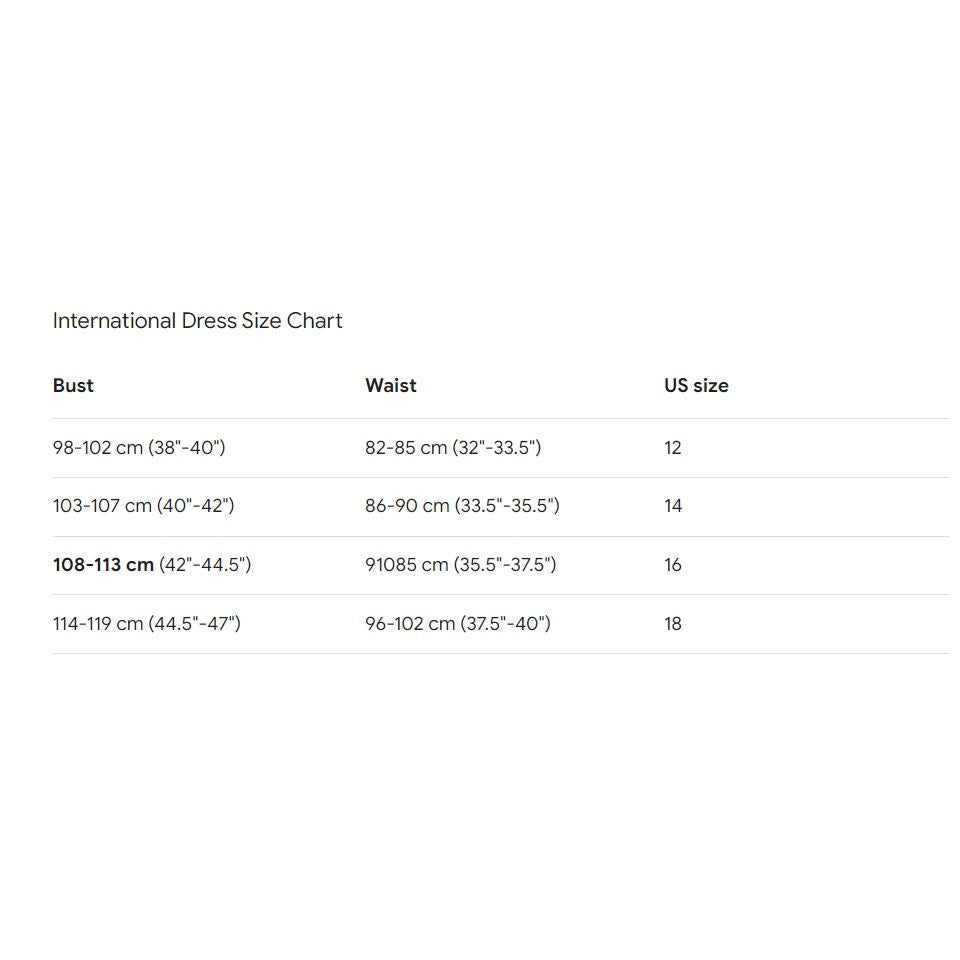Click US size 16 cell

coord(673,564)
